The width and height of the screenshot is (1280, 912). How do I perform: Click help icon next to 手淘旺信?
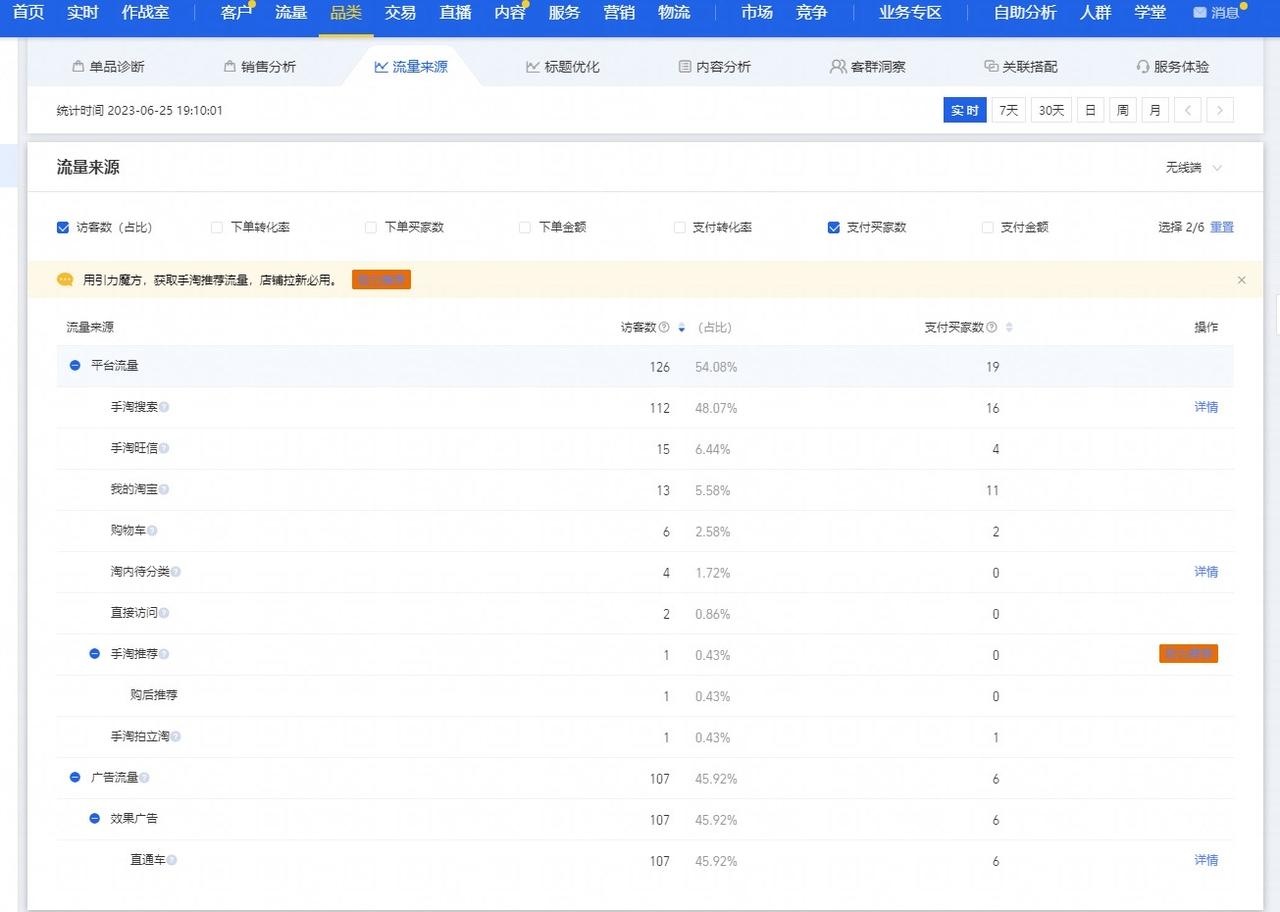(164, 448)
